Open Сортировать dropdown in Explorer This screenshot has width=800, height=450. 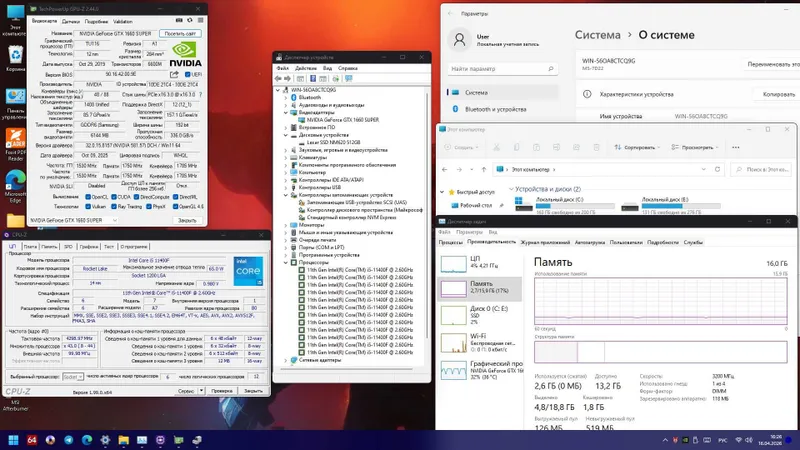(637, 147)
